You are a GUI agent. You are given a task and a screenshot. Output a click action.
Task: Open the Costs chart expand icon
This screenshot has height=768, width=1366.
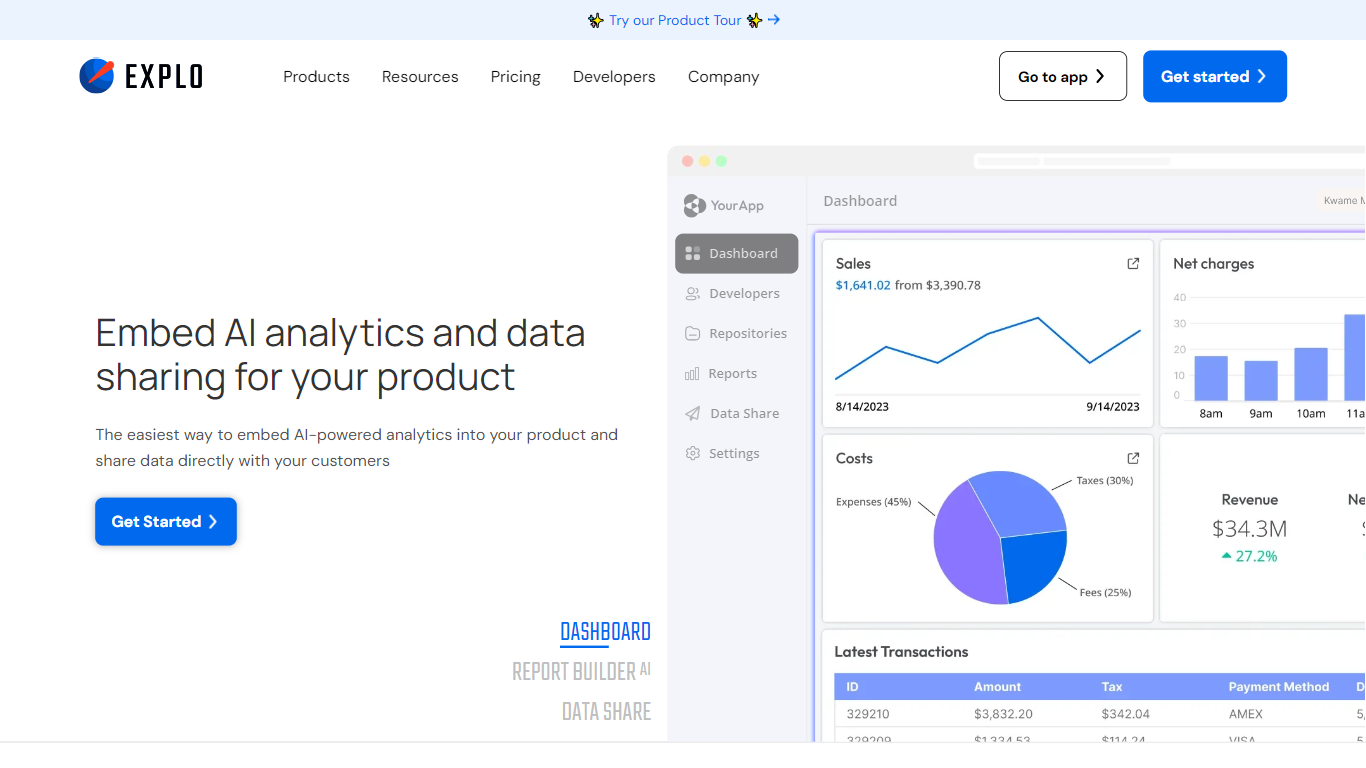point(1133,458)
